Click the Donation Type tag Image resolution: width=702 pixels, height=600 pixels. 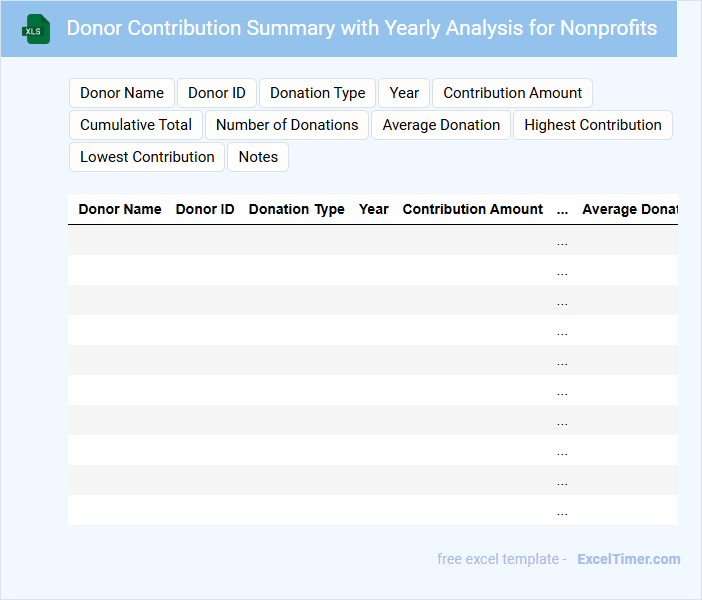pos(318,93)
